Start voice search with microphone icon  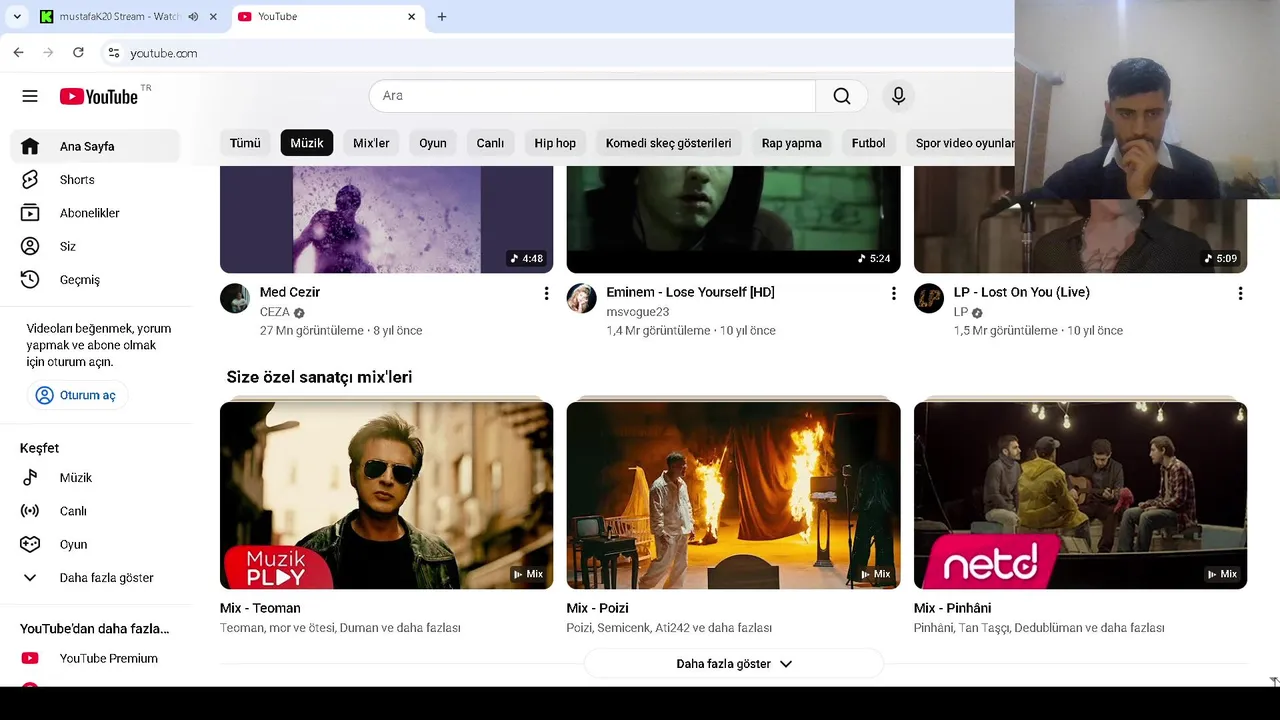(898, 96)
